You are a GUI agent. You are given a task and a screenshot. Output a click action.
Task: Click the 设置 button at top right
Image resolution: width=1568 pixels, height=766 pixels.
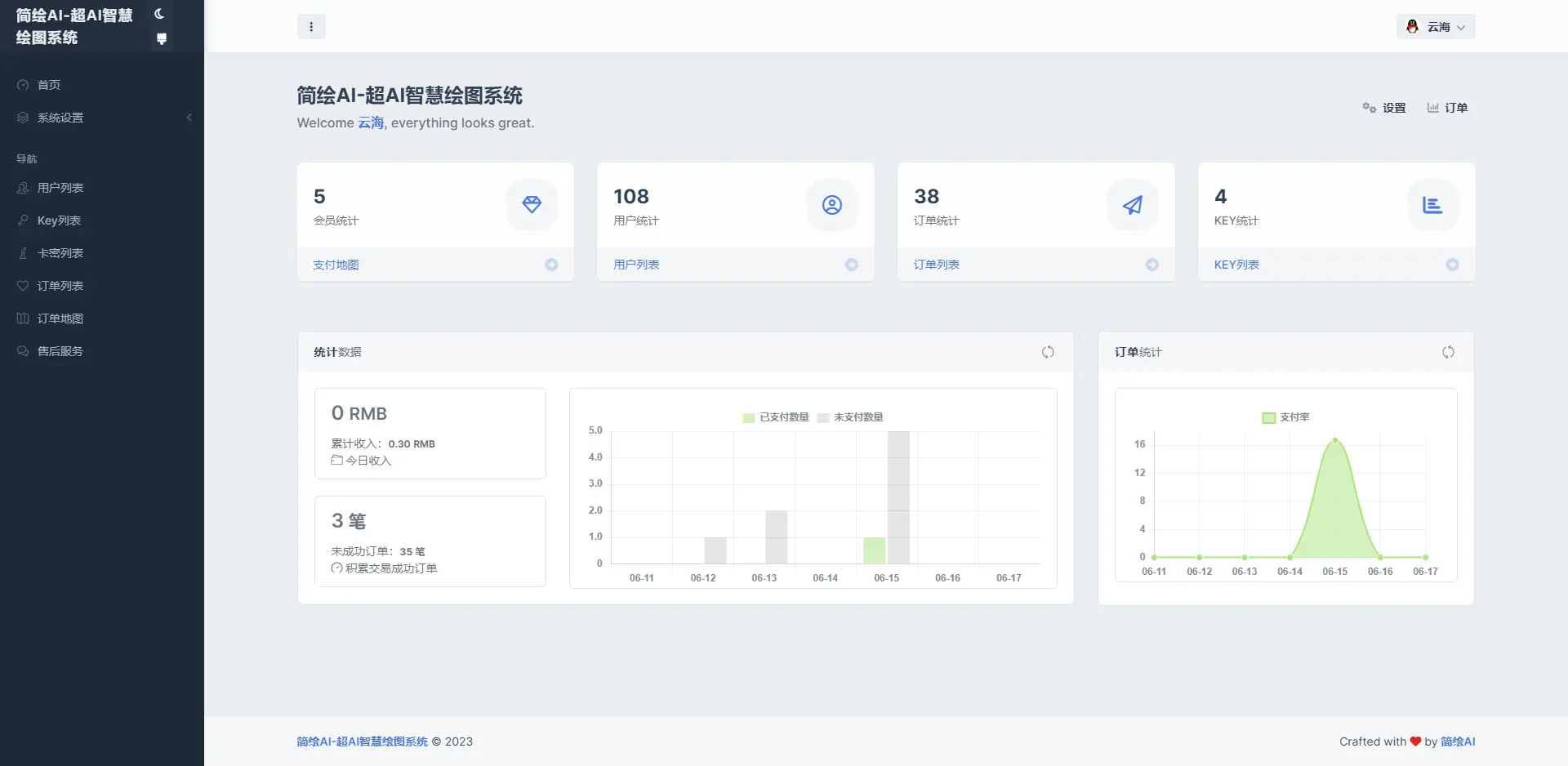click(1384, 108)
